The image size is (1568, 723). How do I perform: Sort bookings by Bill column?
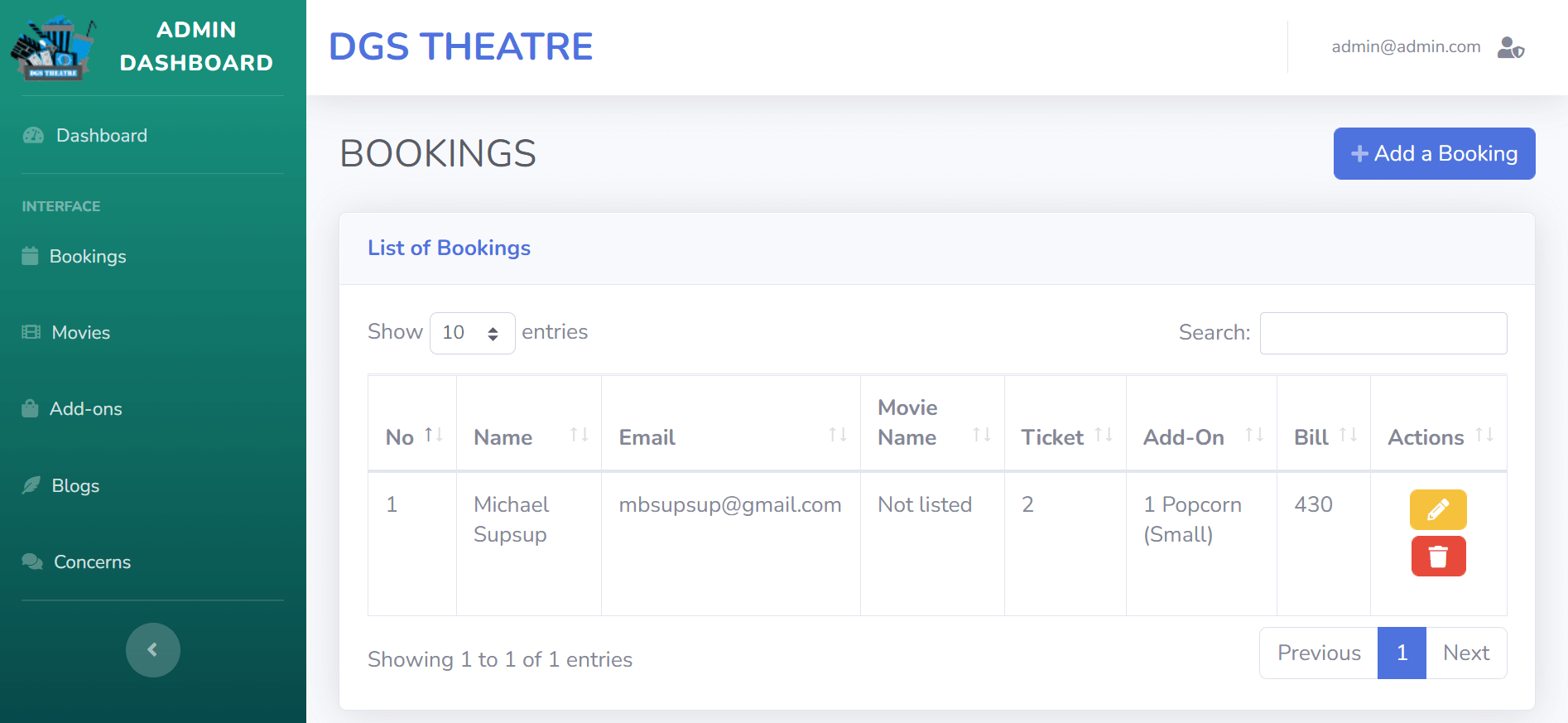(x=1323, y=436)
